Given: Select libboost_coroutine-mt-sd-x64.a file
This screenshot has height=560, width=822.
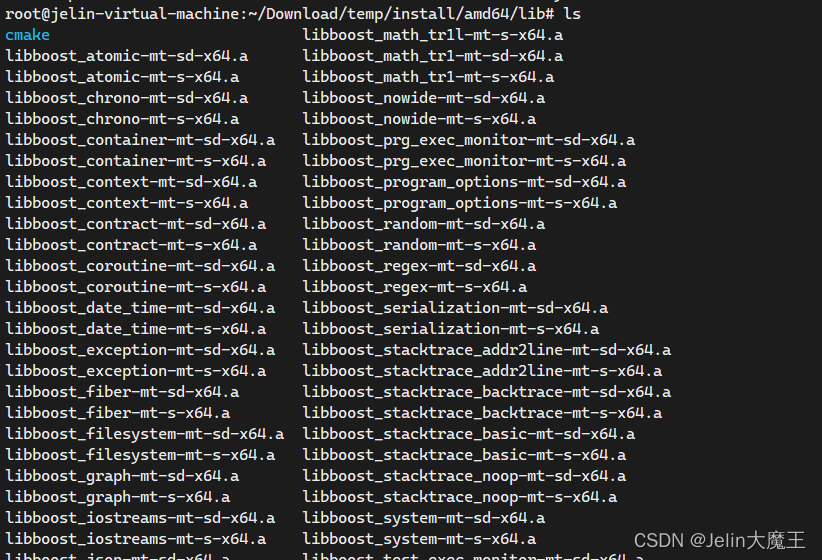Looking at the screenshot, I should (140, 266).
